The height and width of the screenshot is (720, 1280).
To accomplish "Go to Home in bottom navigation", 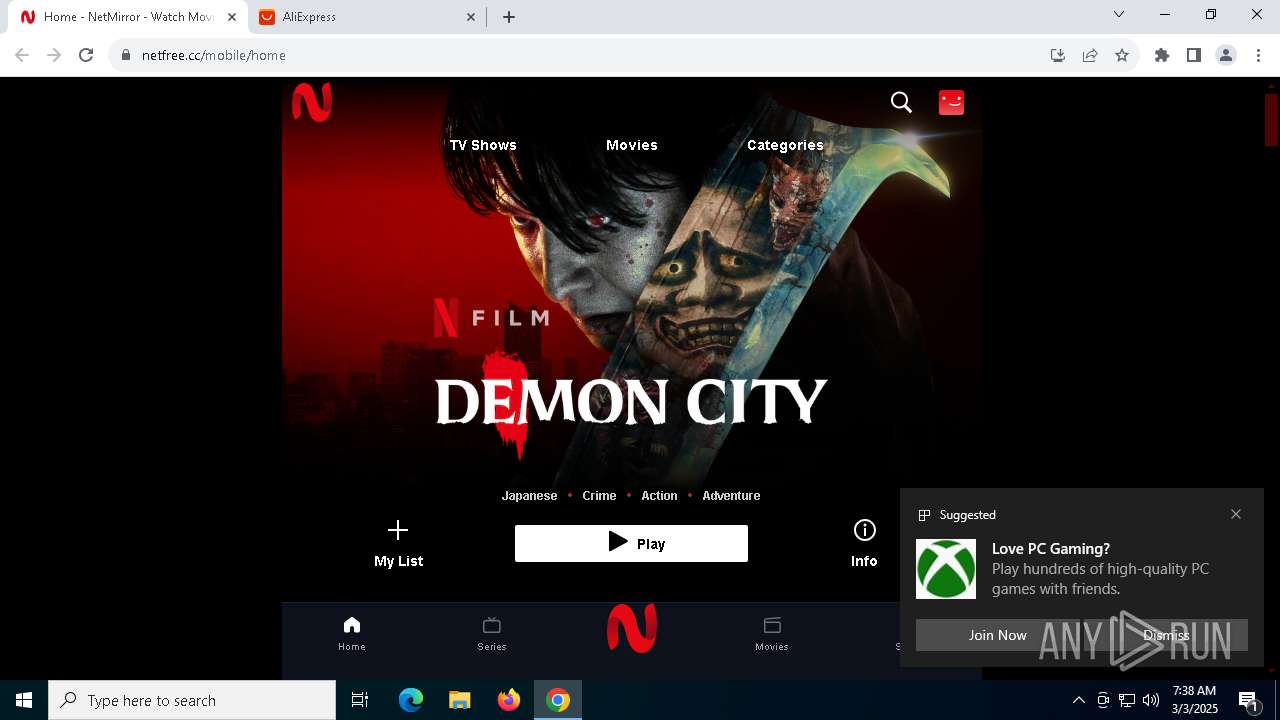I will point(352,633).
